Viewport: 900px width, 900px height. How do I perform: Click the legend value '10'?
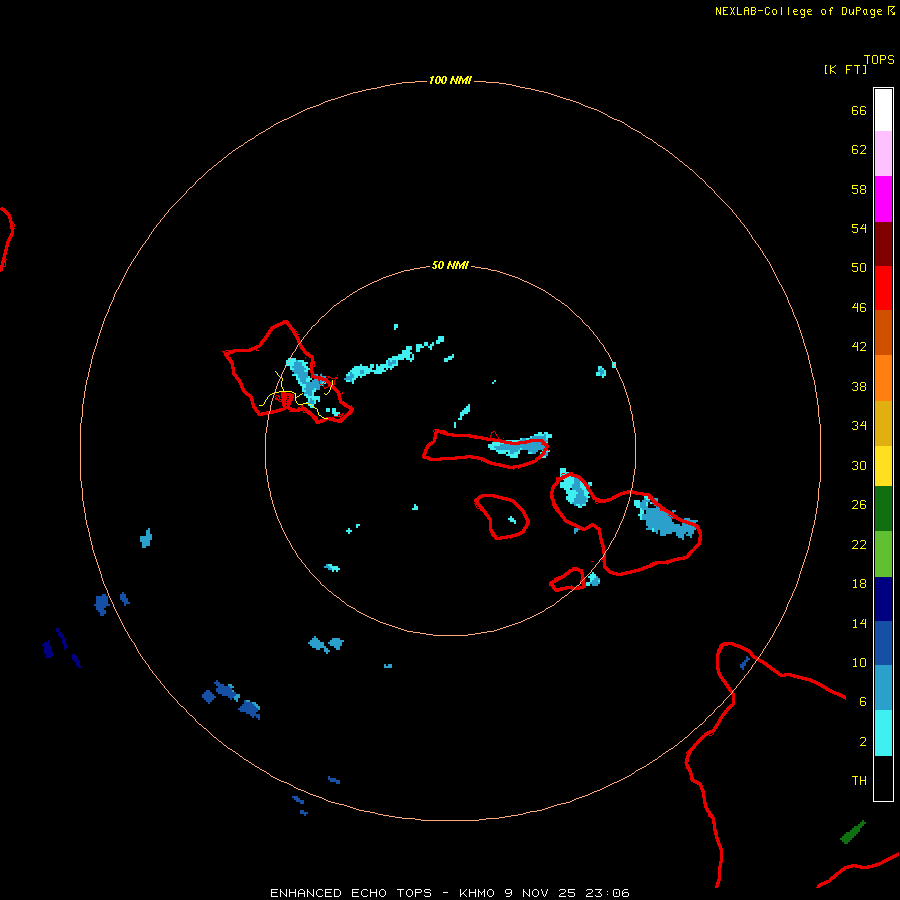pos(859,663)
